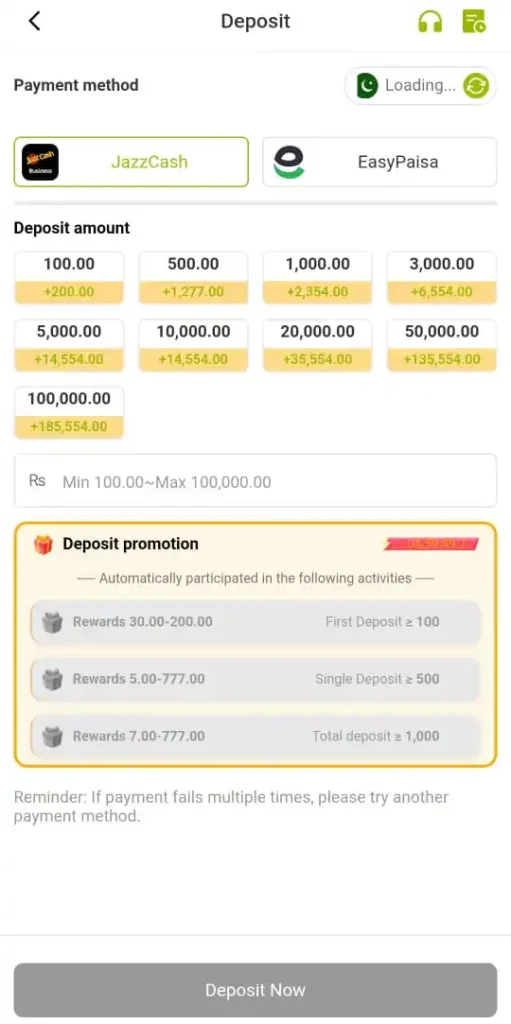Image resolution: width=511 pixels, height=1024 pixels.
Task: Open Total deposit ≥ 1,000 reward row
Action: (x=256, y=736)
